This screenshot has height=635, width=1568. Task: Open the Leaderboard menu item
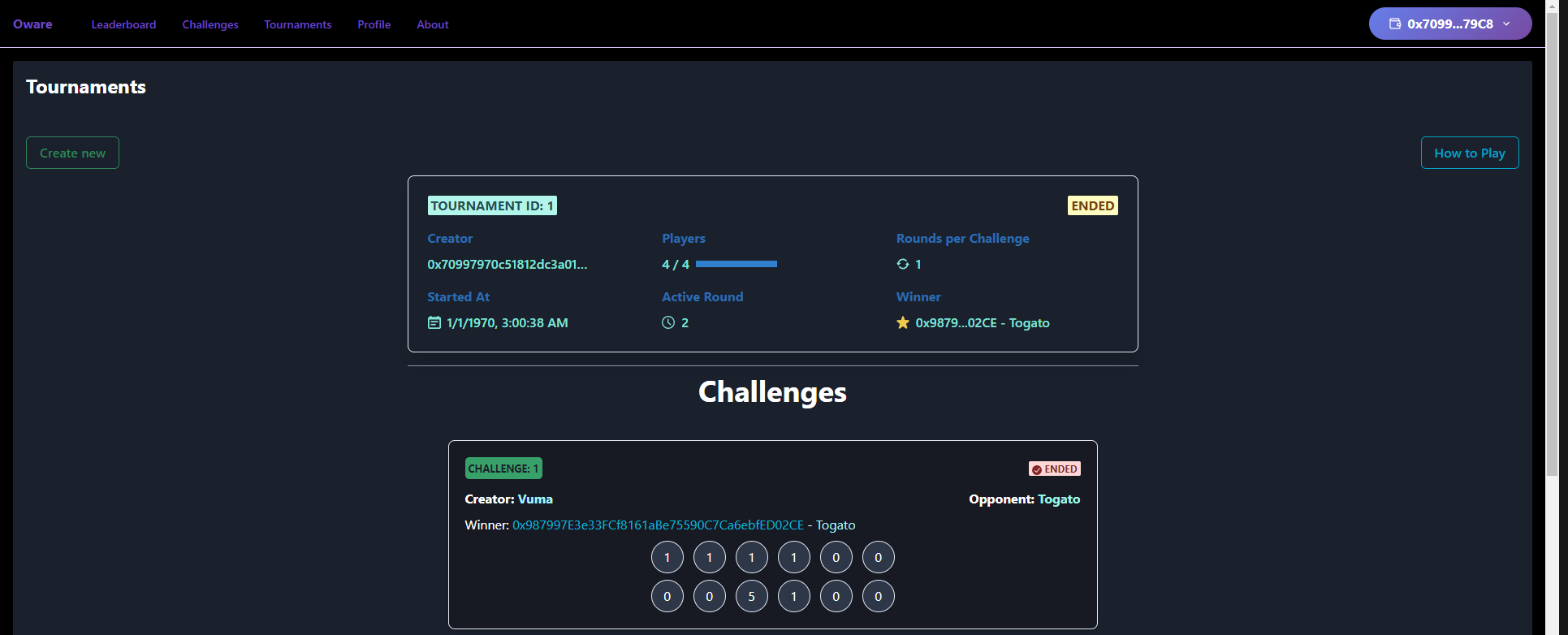tap(123, 24)
